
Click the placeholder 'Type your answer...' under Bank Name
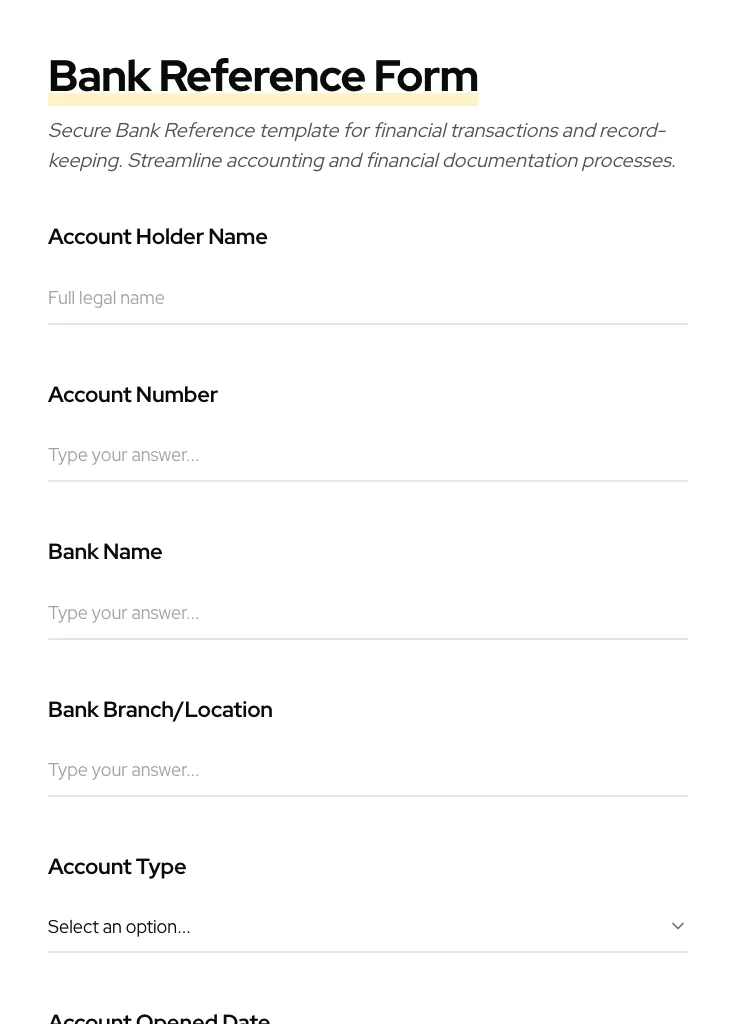click(123, 613)
